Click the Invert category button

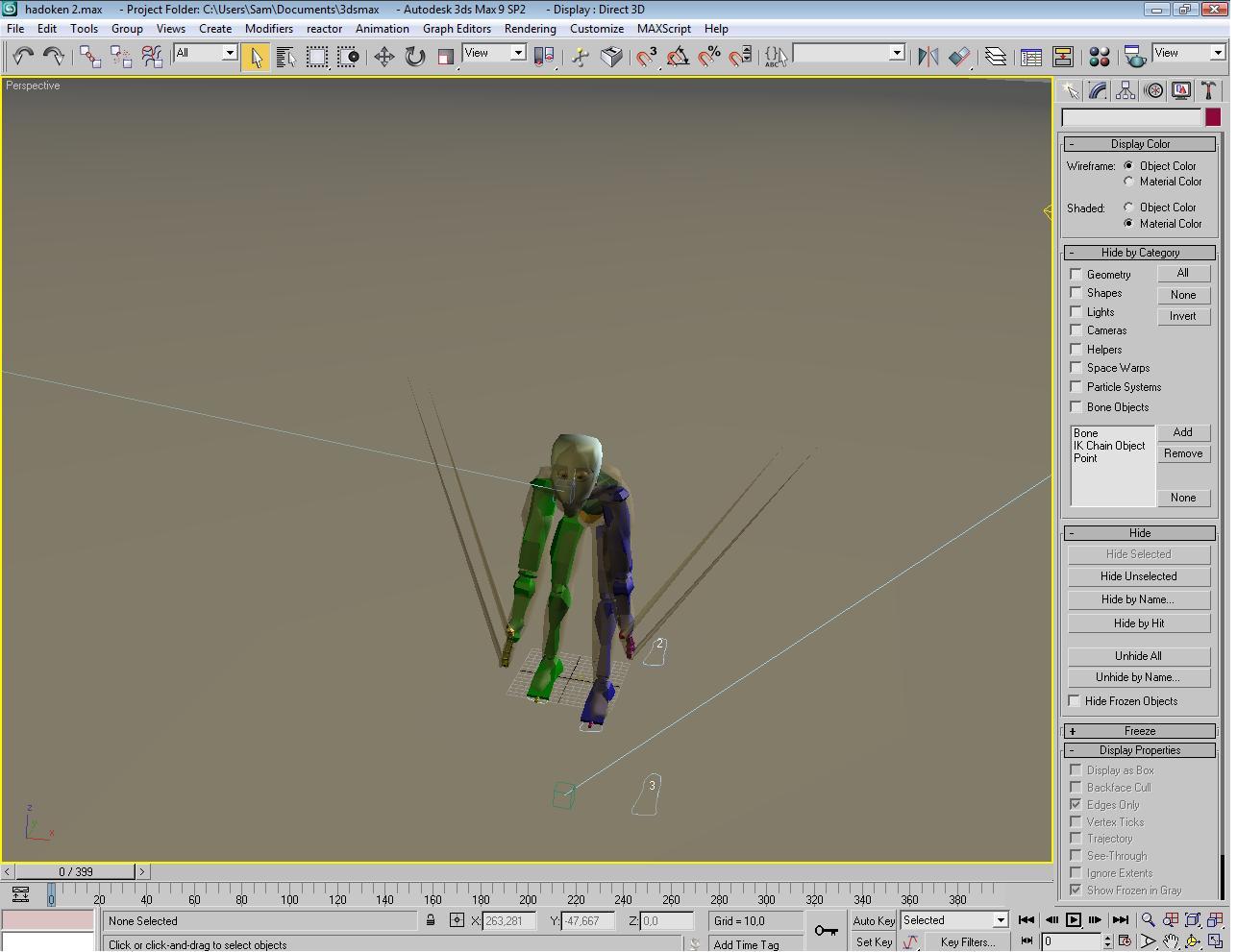(x=1183, y=316)
